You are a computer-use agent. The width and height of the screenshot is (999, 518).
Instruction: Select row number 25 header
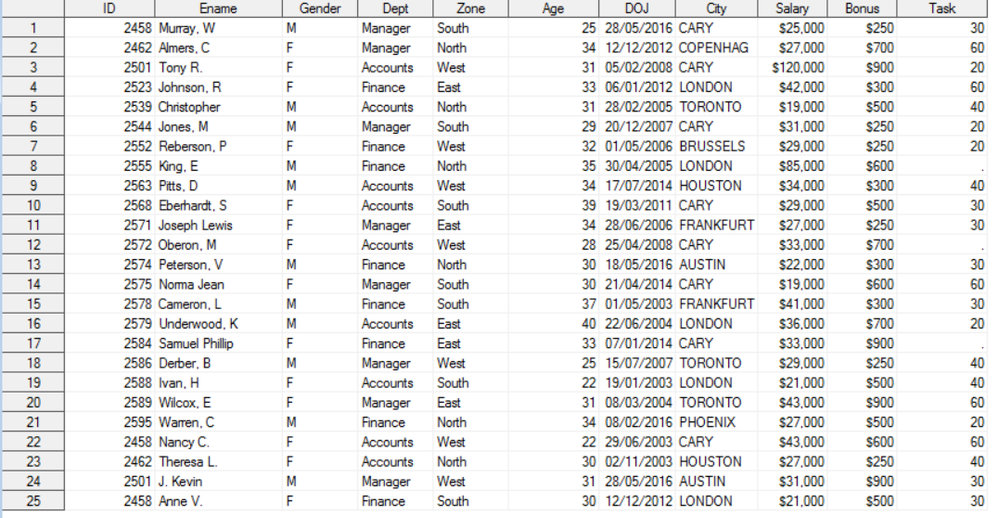pyautogui.click(x=32, y=502)
